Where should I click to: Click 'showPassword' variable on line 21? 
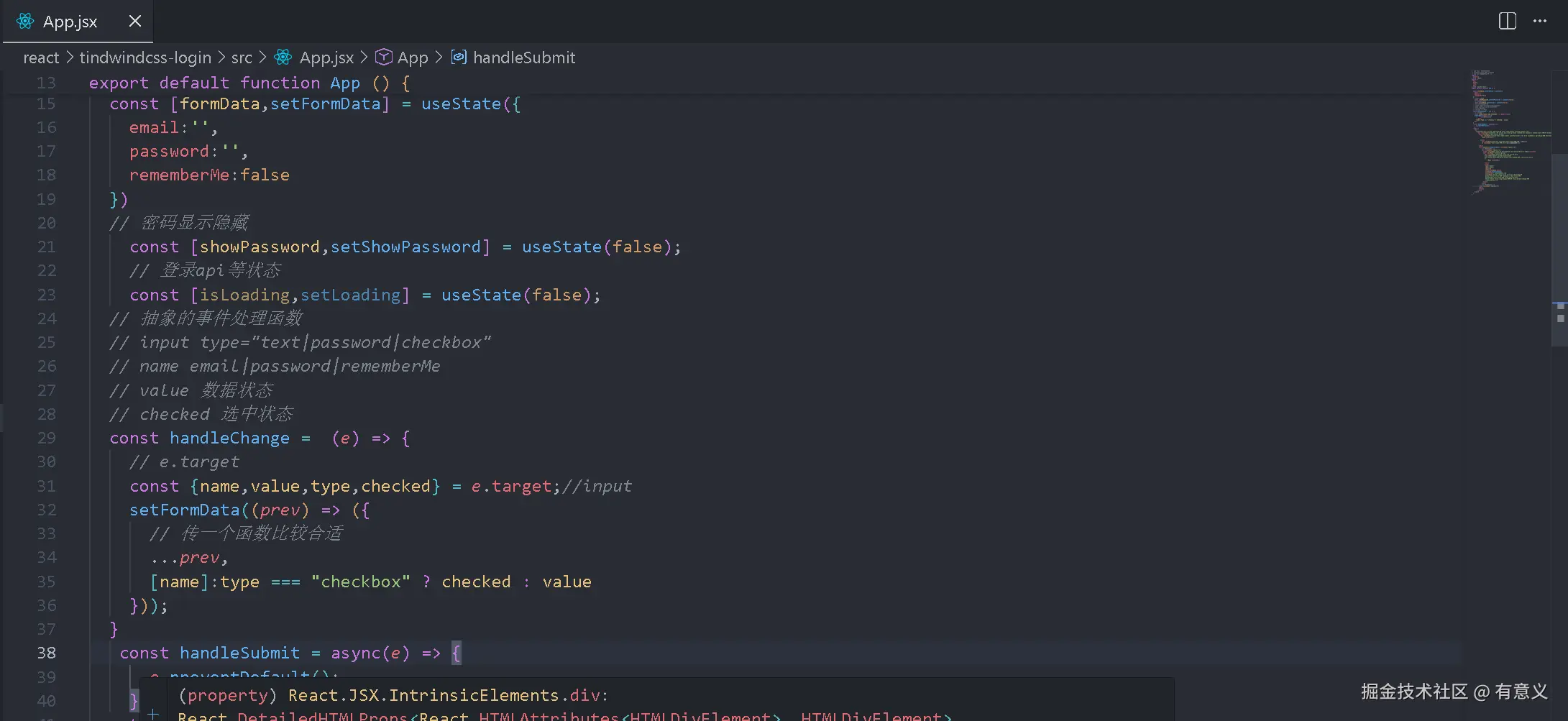[260, 247]
